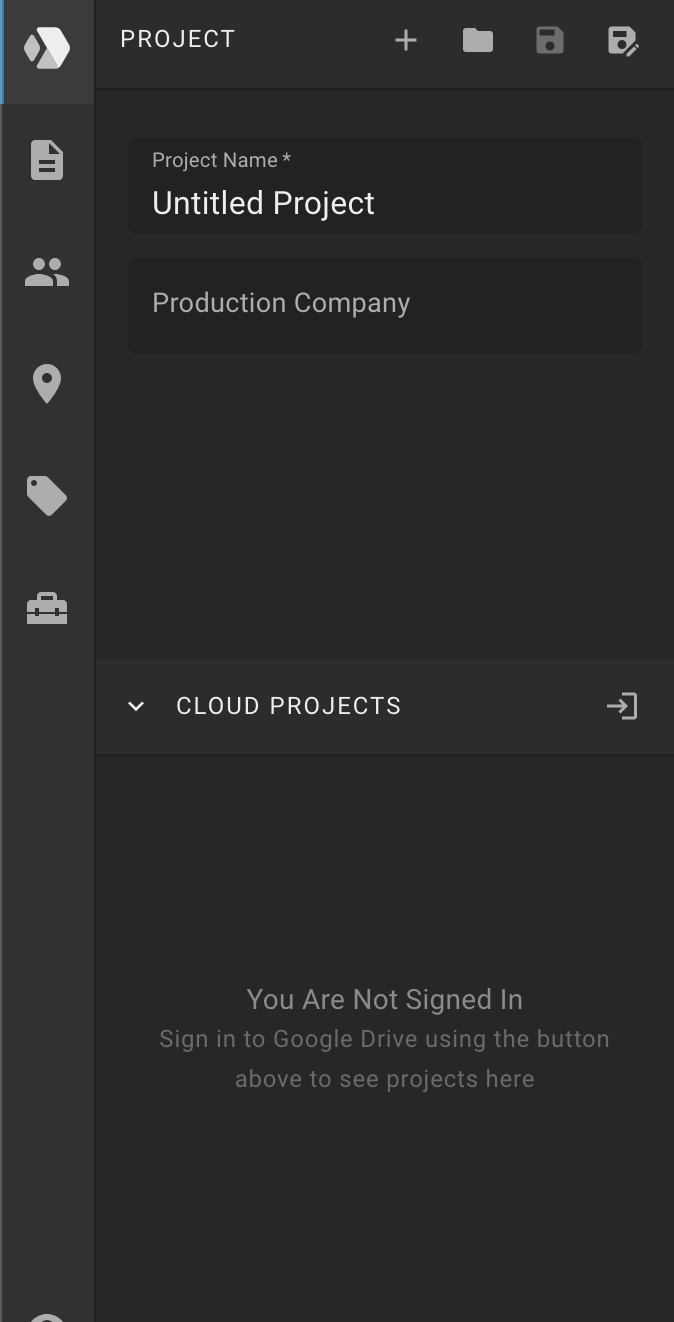Collapse the Cloud Projects section using the chevron

click(136, 706)
